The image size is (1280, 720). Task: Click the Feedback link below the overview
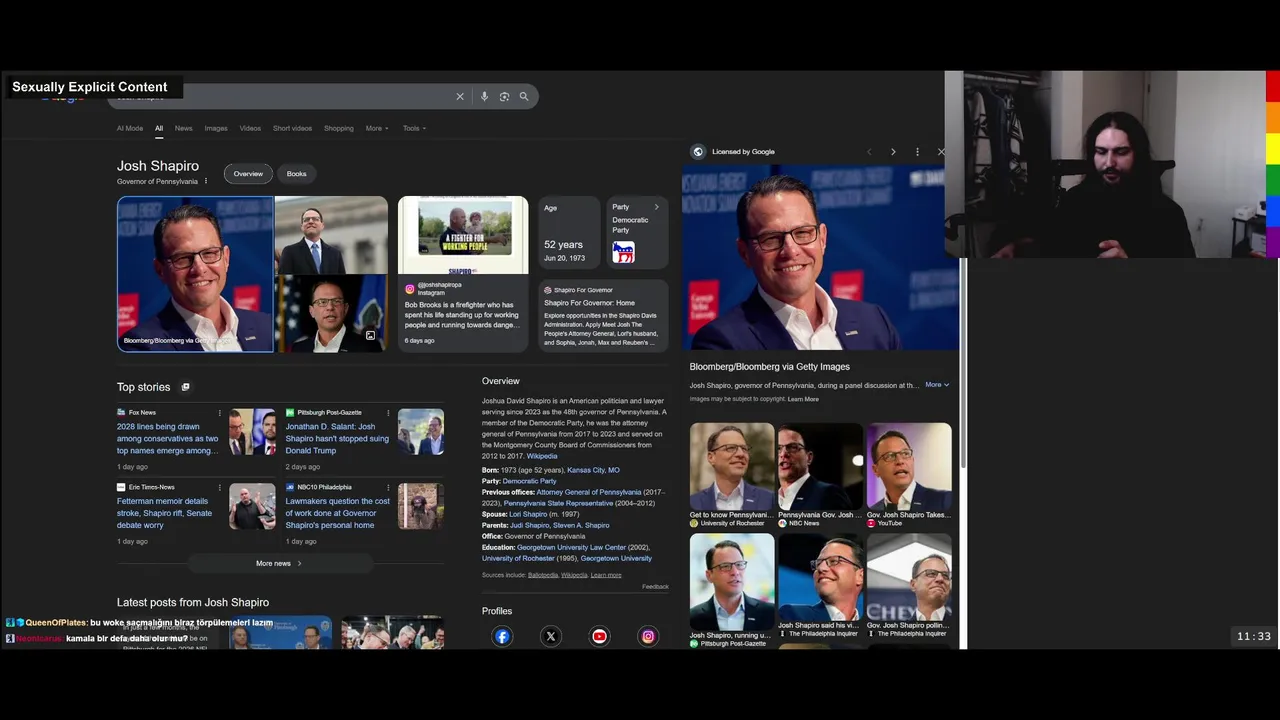point(655,587)
